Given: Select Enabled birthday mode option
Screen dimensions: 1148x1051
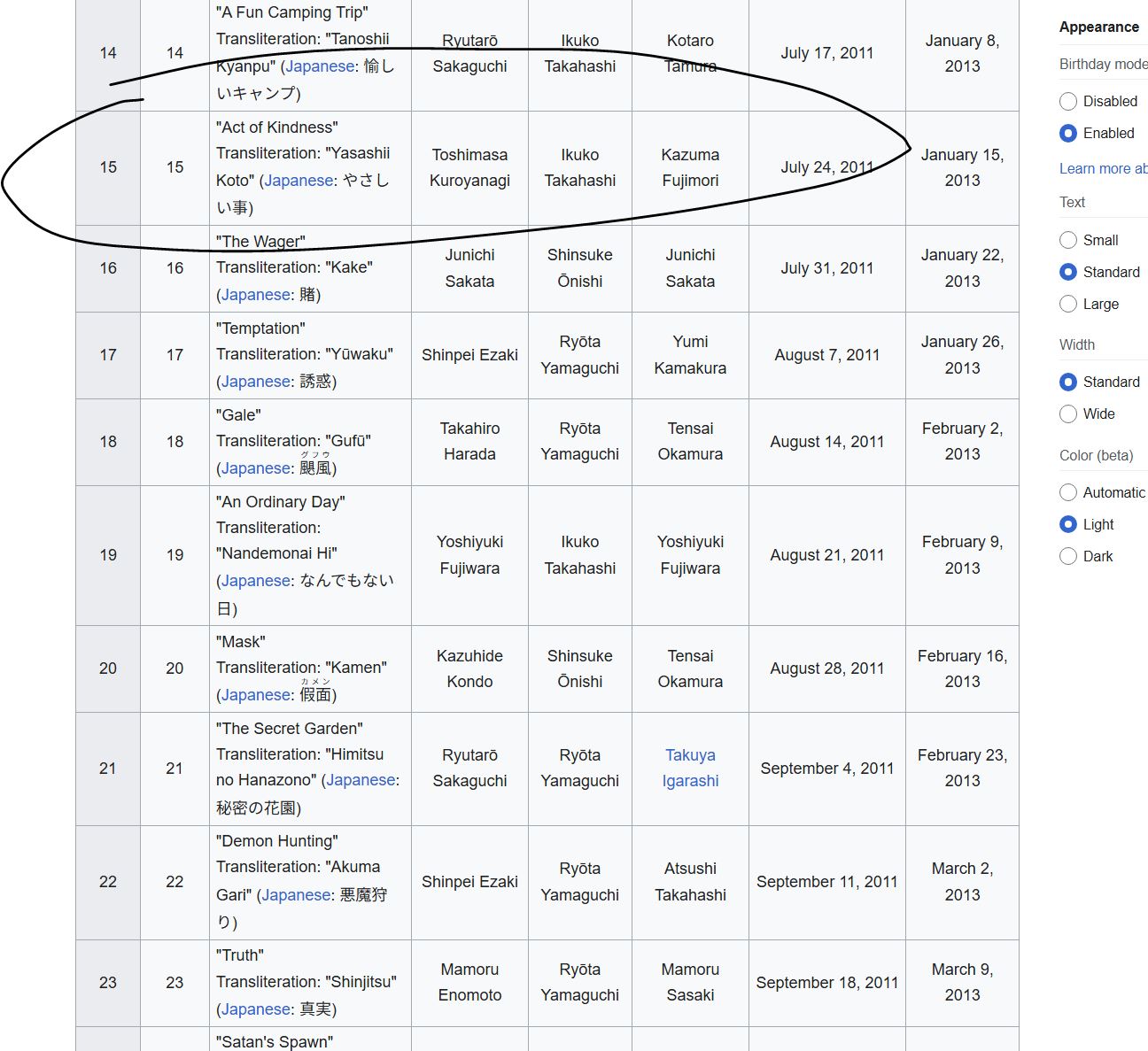Looking at the screenshot, I should coord(1068,133).
